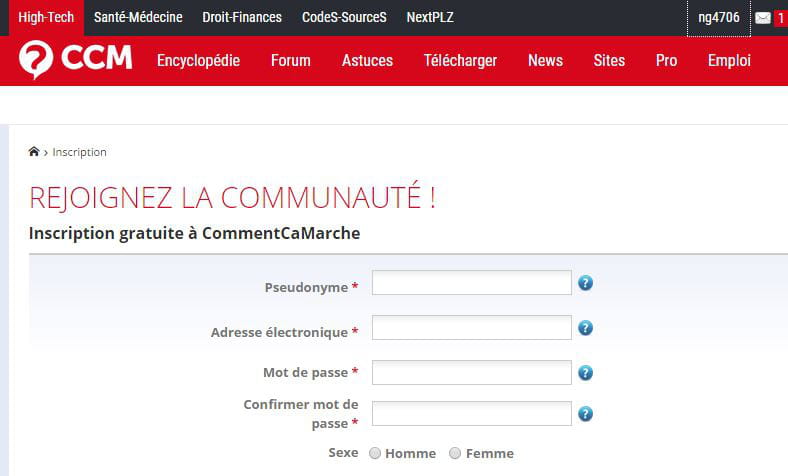Show help for Adresse électronique field

(585, 328)
